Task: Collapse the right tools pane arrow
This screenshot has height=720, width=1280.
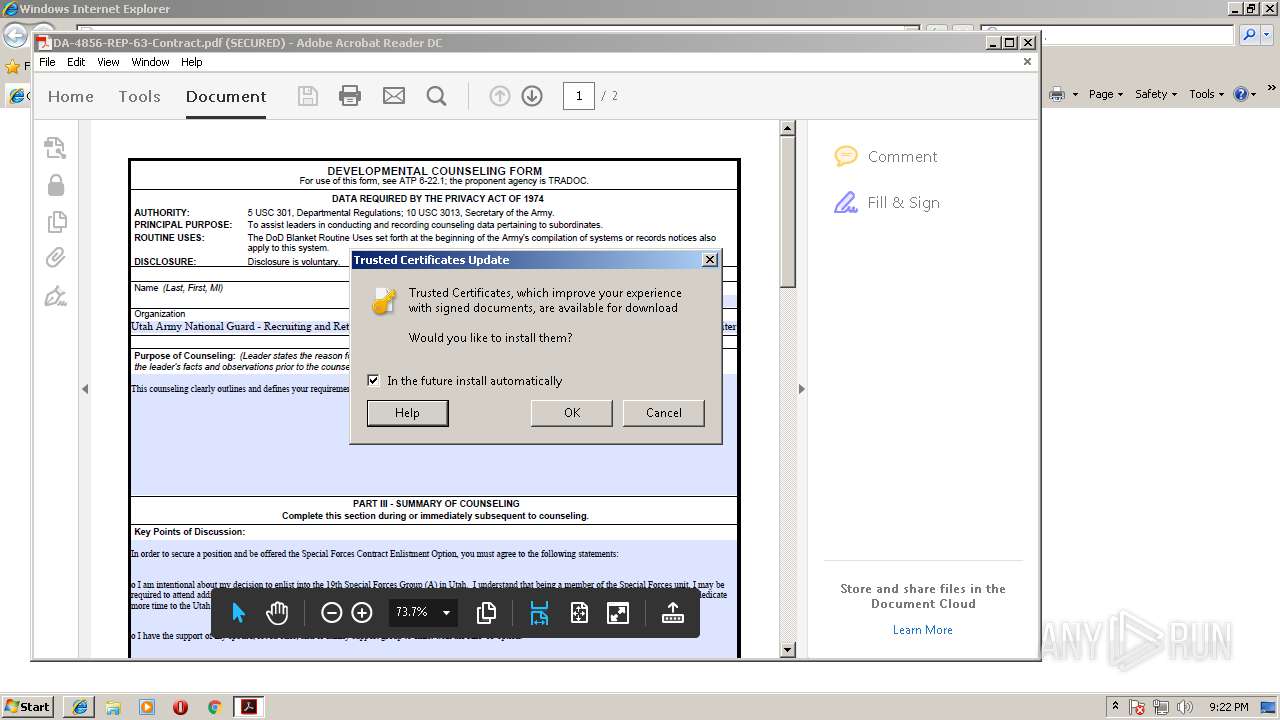Action: tap(801, 389)
